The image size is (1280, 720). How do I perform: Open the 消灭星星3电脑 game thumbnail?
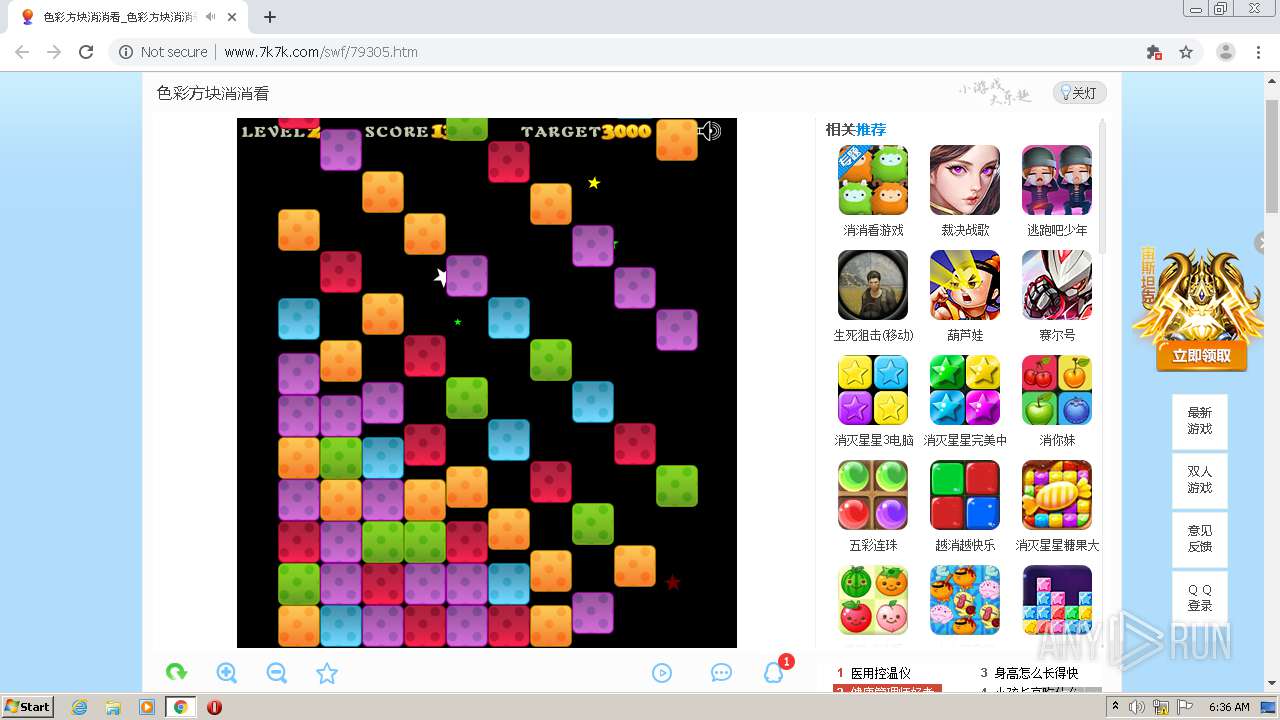tap(873, 390)
